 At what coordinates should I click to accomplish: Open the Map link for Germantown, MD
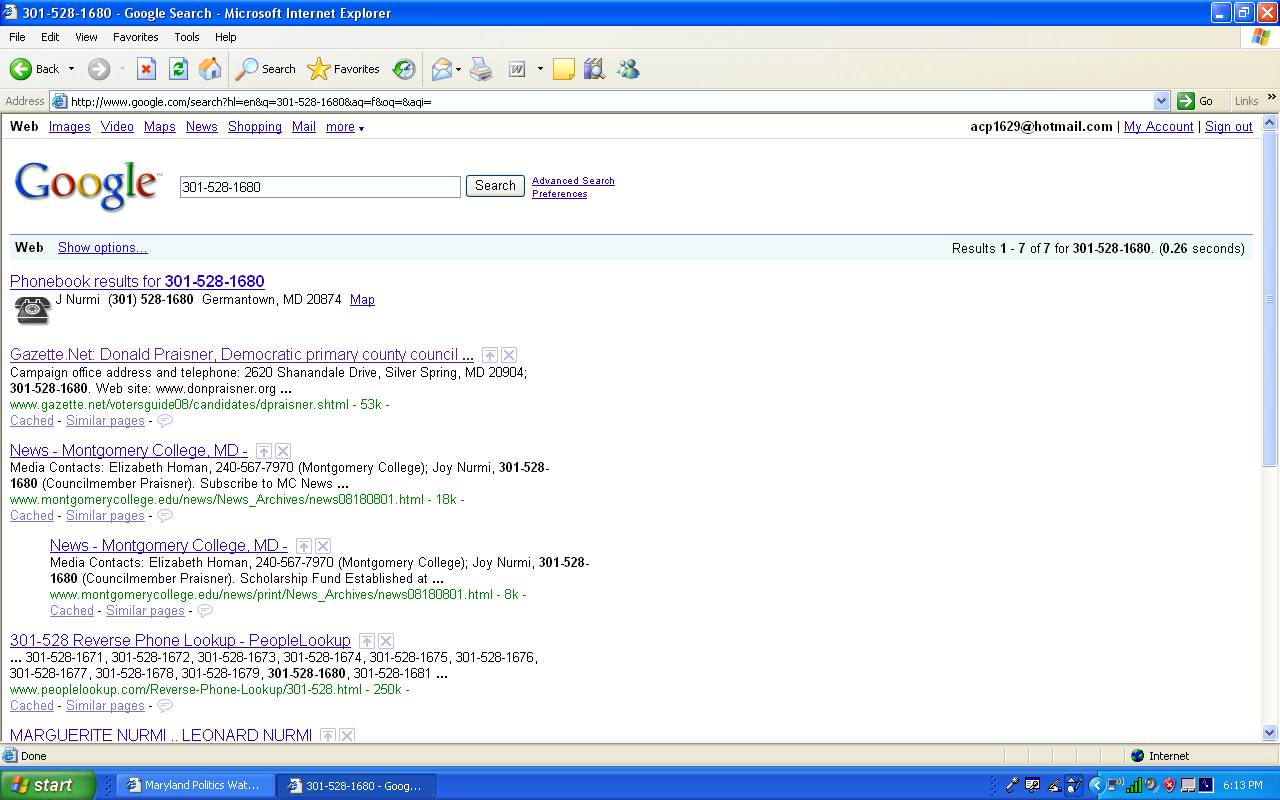point(362,300)
